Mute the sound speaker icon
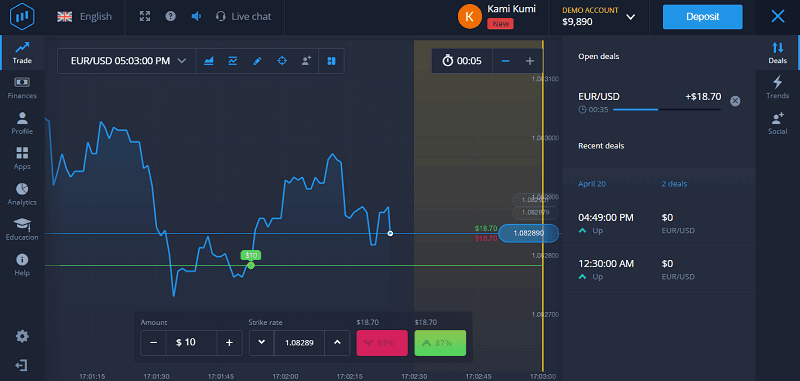Image resolution: width=800 pixels, height=381 pixels. [x=196, y=16]
